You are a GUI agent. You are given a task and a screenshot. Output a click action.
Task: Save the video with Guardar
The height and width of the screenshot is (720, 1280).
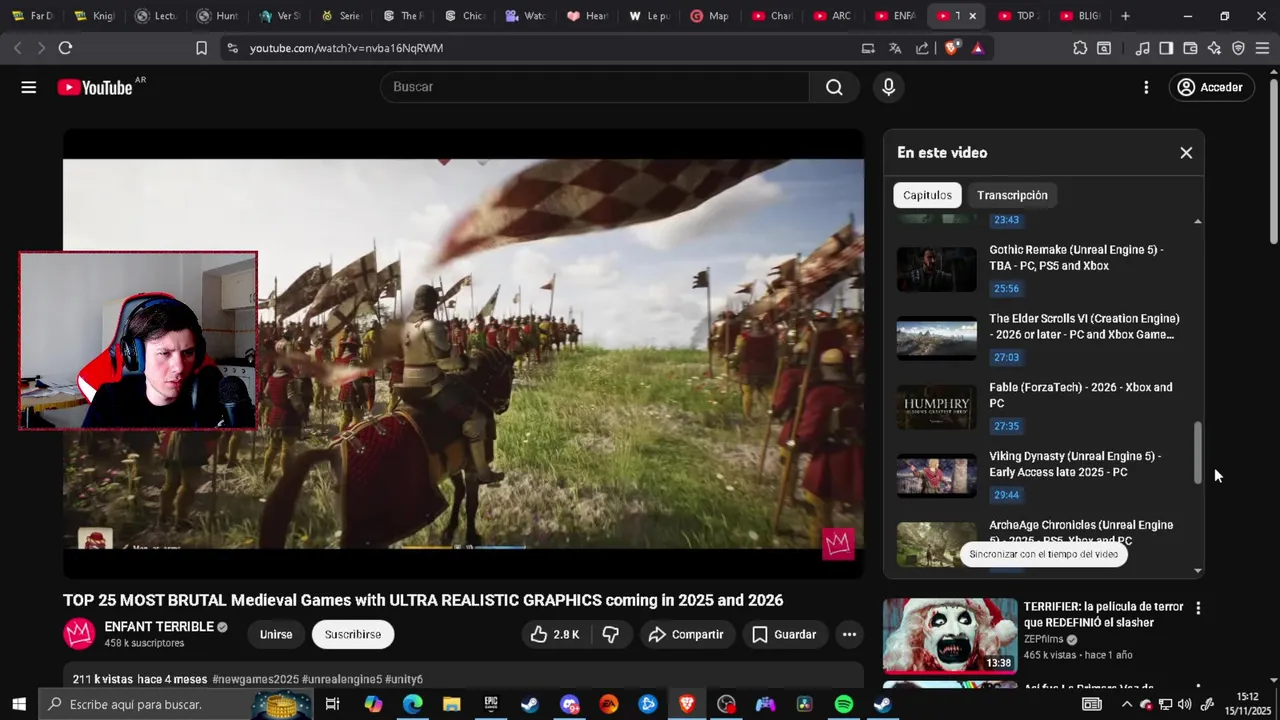pyautogui.click(x=784, y=634)
